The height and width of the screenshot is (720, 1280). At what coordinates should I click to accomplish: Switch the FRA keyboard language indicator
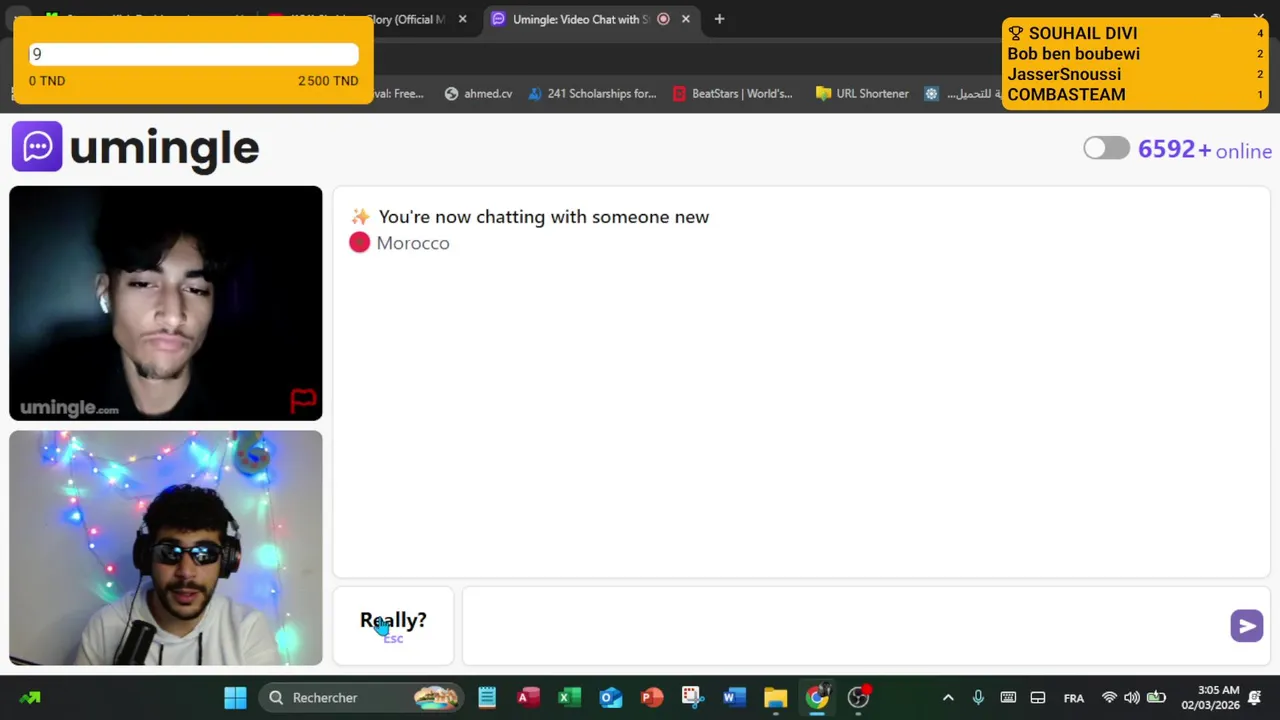click(x=1074, y=698)
